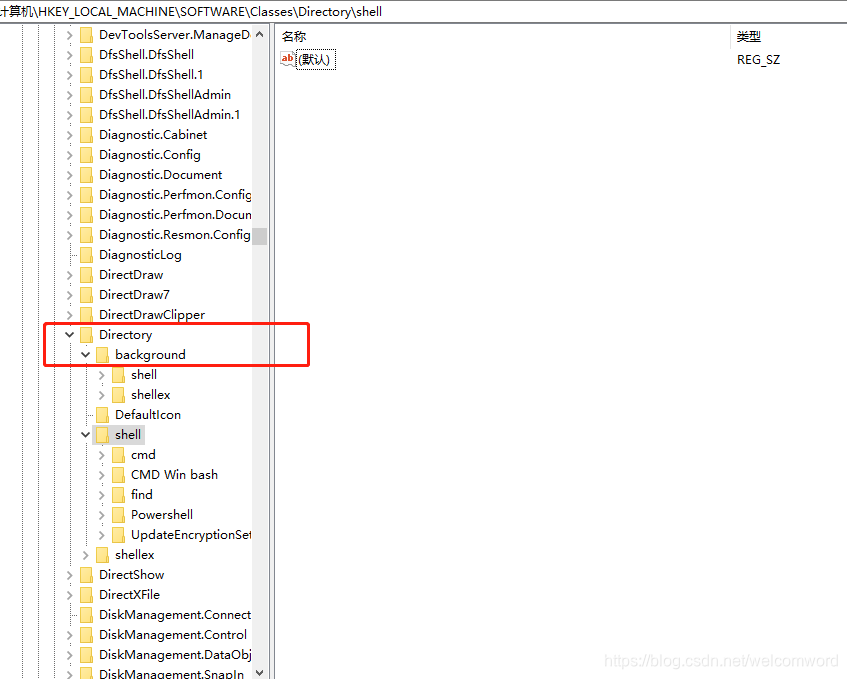Collapse the background subkey
Screen dimensions: 847x679
coord(85,355)
